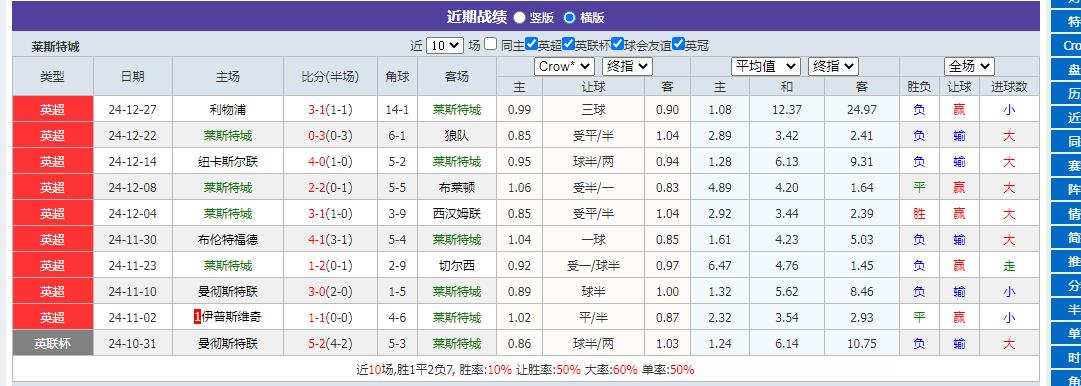Click handicap value 受一/球半
Screen dimensions: 1081x386
pyautogui.click(x=594, y=265)
